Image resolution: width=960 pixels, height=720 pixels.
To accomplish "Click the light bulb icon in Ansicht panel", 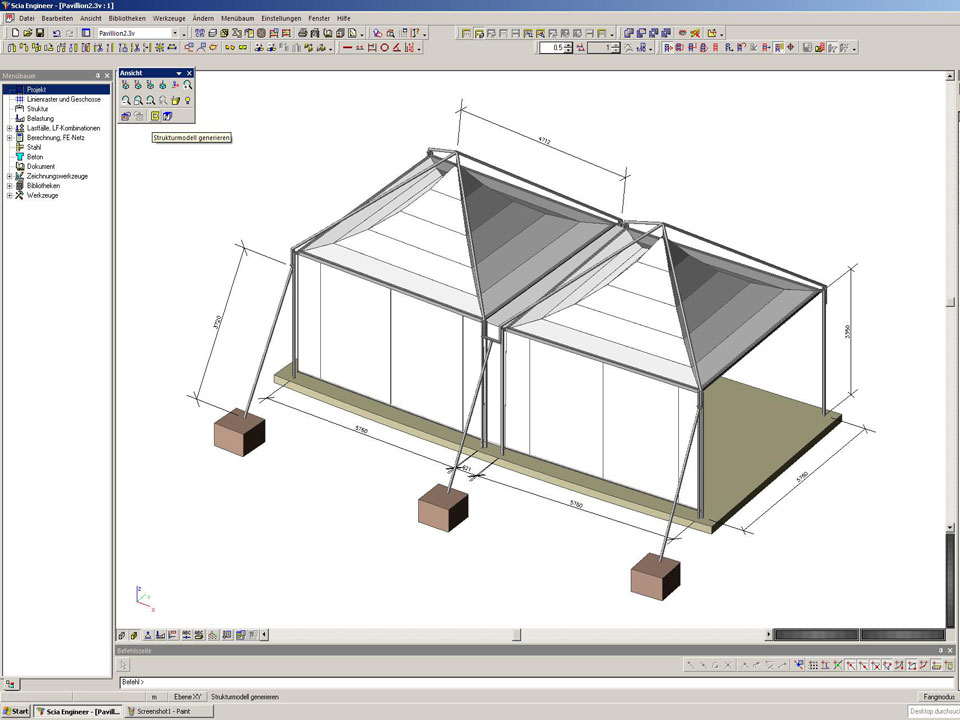I will 187,101.
